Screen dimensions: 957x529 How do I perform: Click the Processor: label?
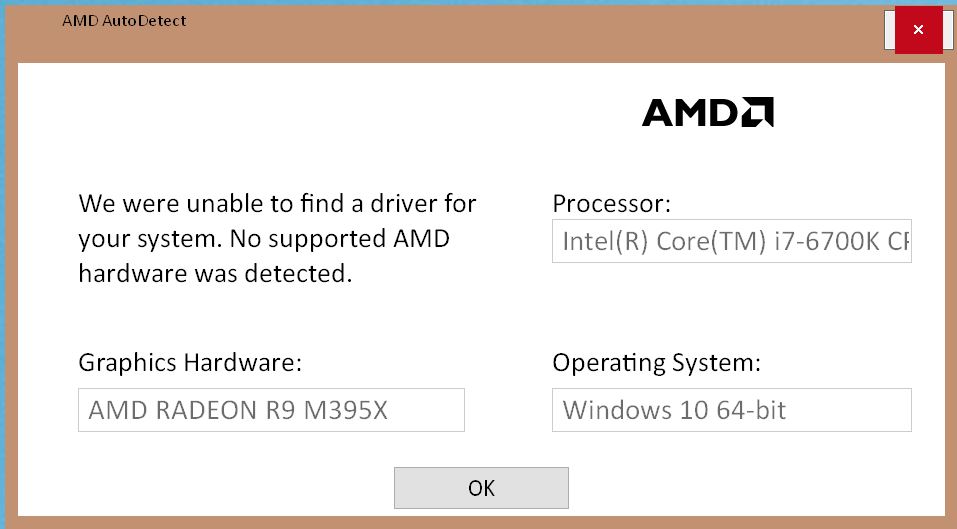click(611, 204)
